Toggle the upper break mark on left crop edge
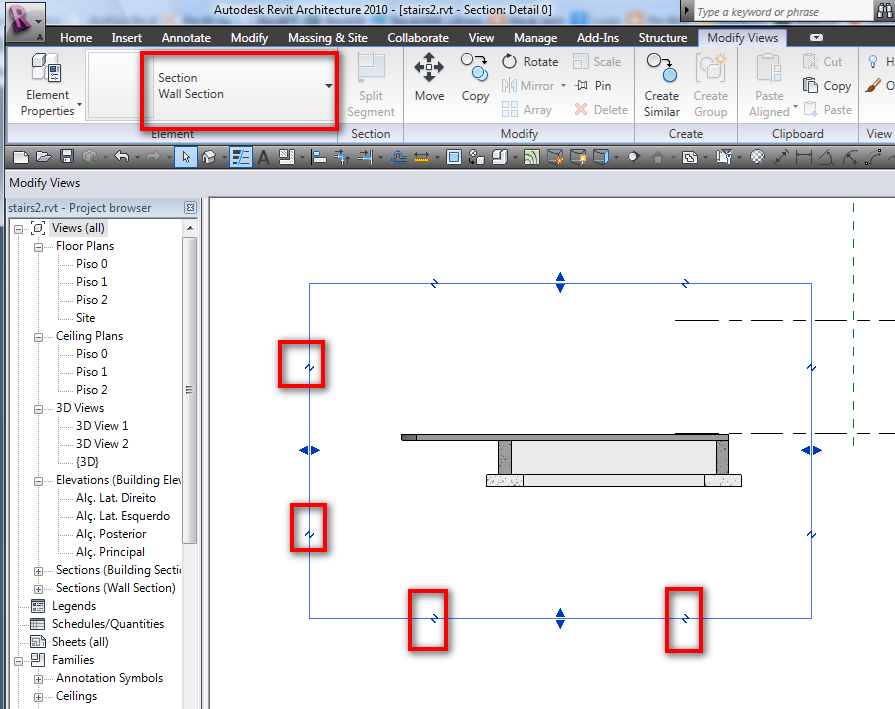 tap(309, 368)
